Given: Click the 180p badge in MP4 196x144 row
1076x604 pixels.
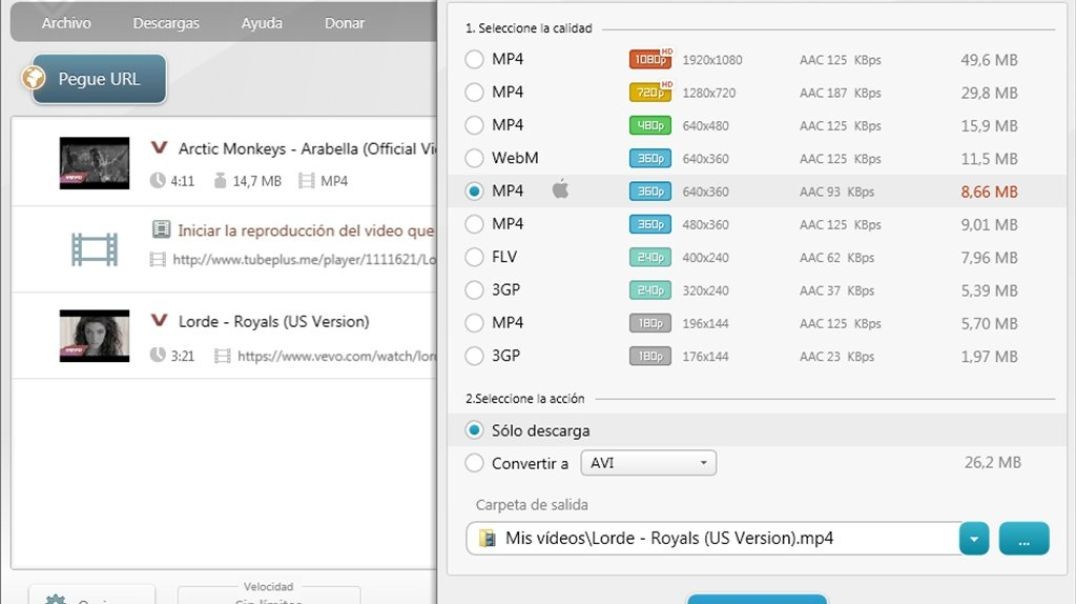Looking at the screenshot, I should click(x=650, y=323).
